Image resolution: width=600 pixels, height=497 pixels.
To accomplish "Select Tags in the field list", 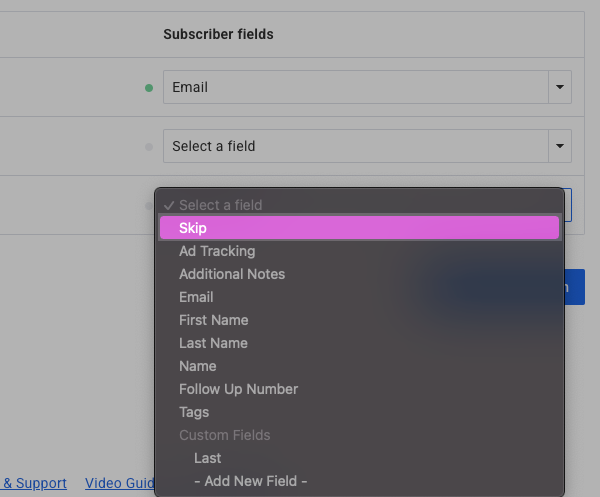I will tap(194, 412).
